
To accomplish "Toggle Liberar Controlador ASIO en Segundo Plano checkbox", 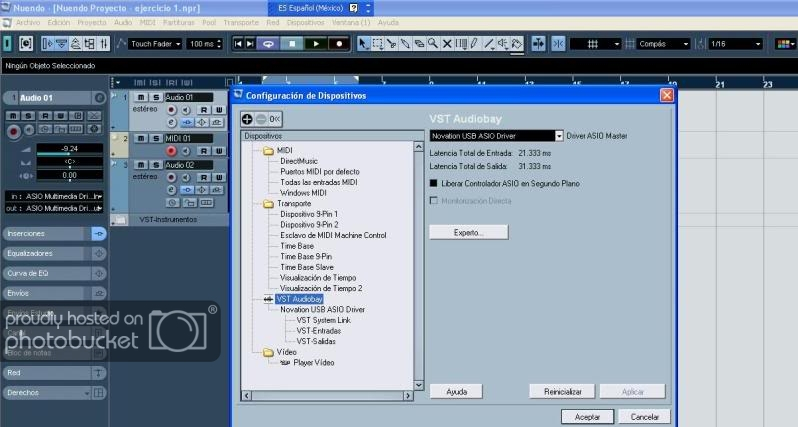I will [433, 184].
